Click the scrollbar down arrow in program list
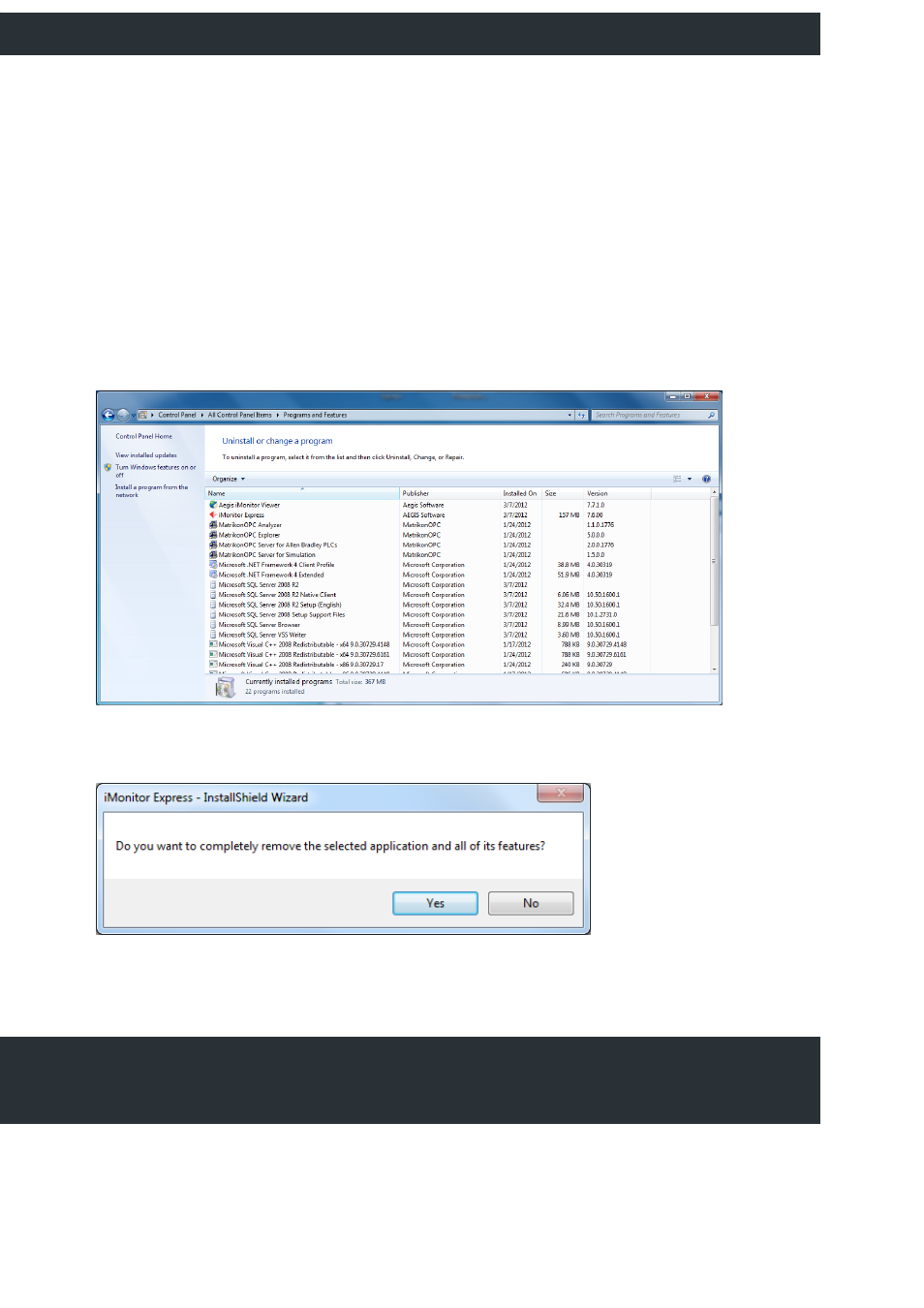The image size is (924, 1308). 714,670
